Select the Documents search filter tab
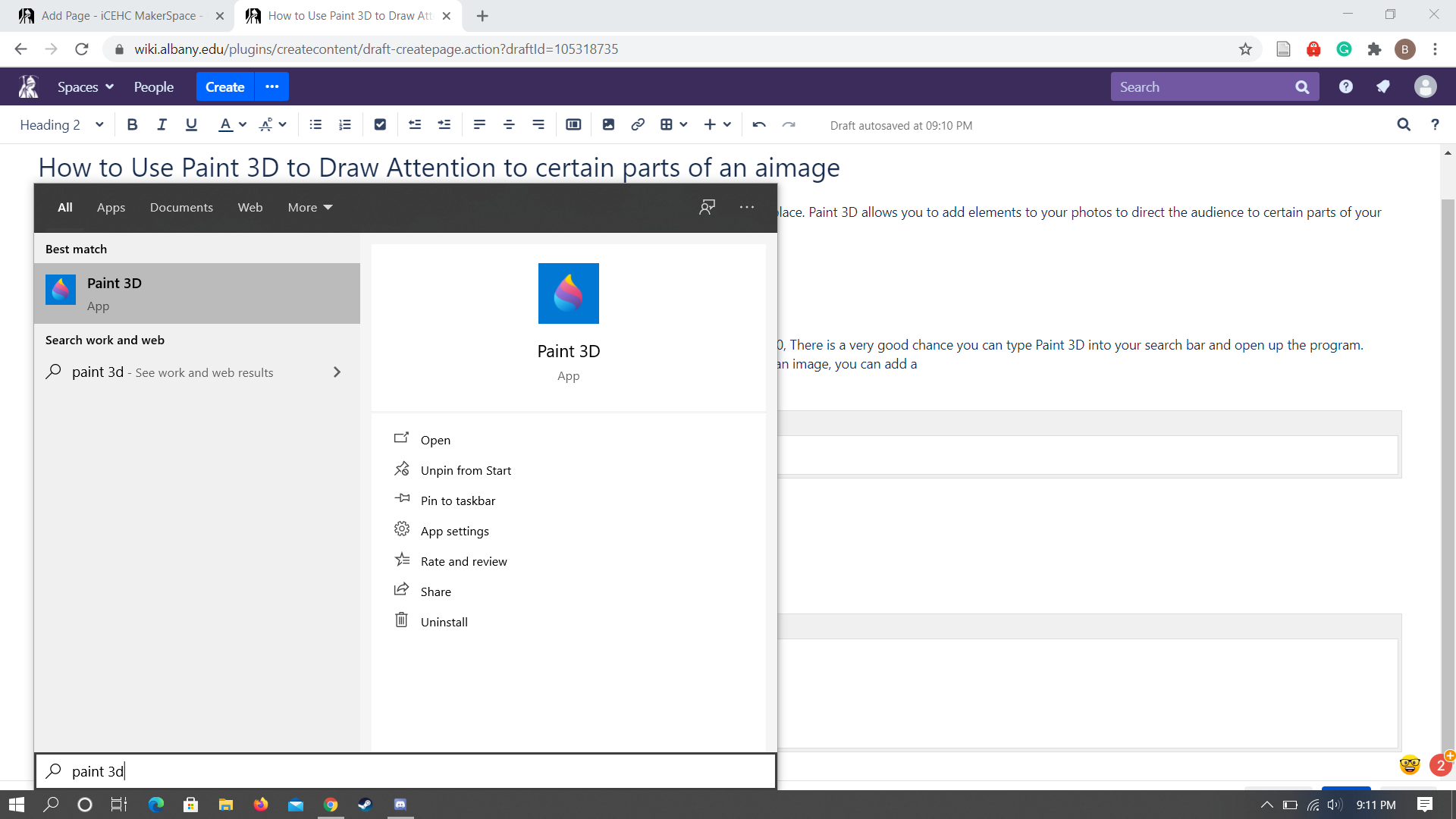 tap(181, 207)
